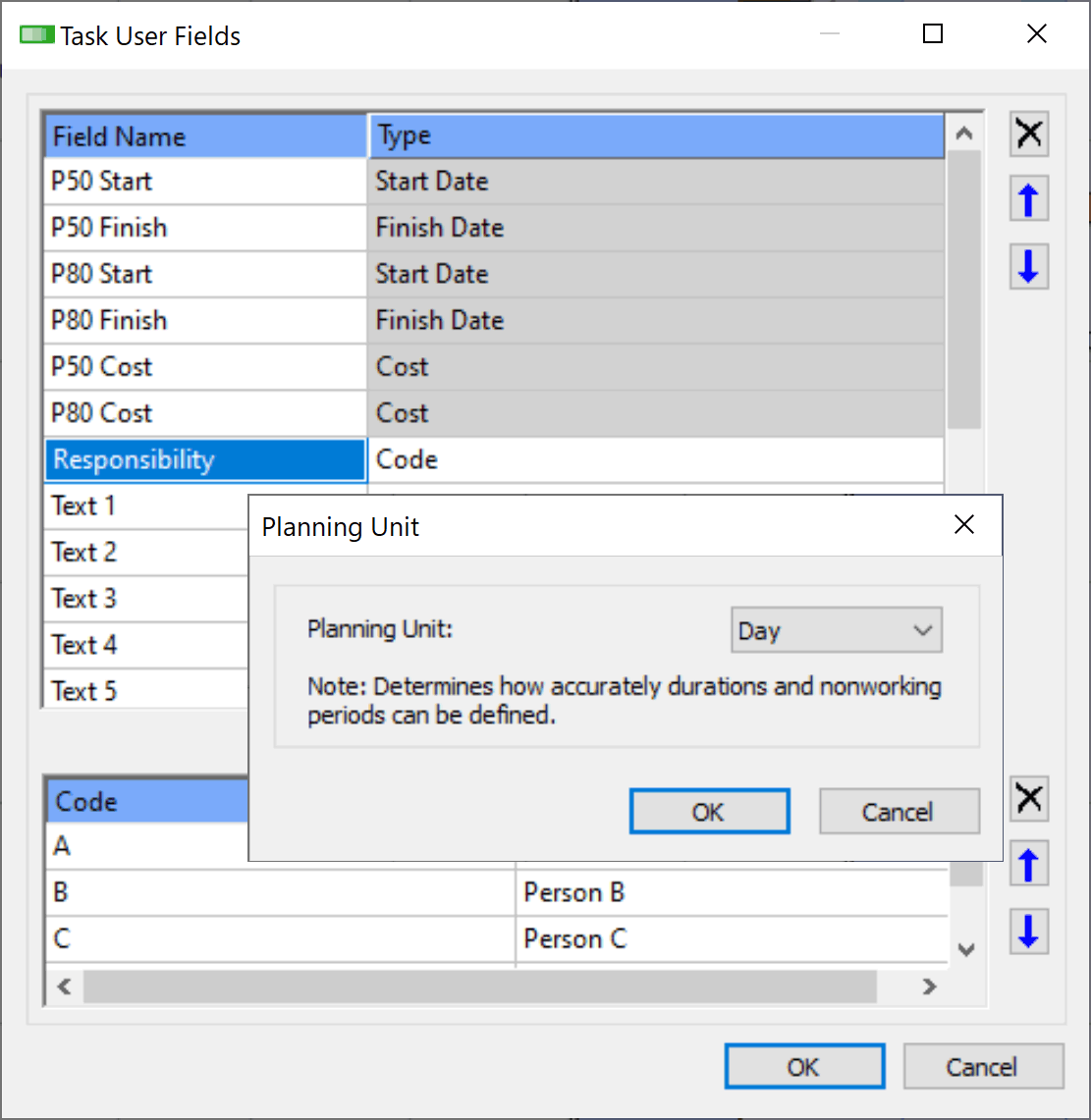Screen dimensions: 1091x1120
Task: Move field down with upper blue arrow
Action: pyautogui.click(x=1029, y=266)
